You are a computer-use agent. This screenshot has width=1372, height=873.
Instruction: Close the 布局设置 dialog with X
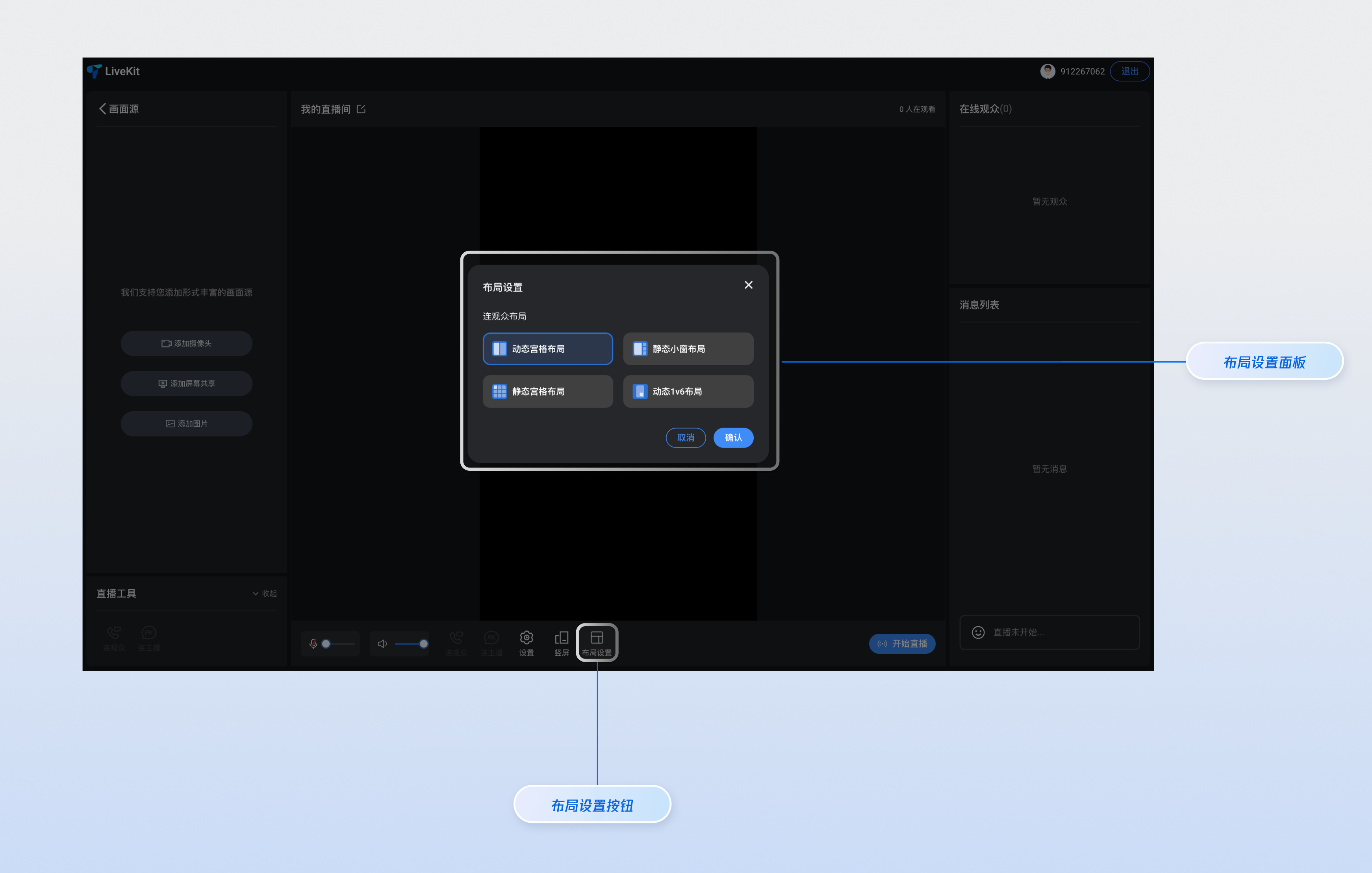coord(748,285)
